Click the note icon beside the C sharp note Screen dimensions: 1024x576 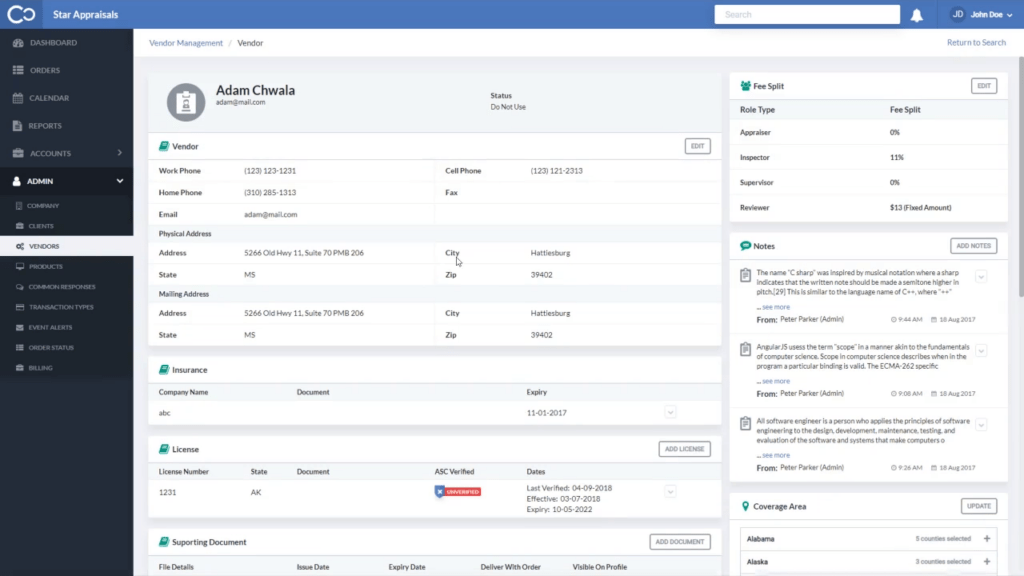(745, 276)
